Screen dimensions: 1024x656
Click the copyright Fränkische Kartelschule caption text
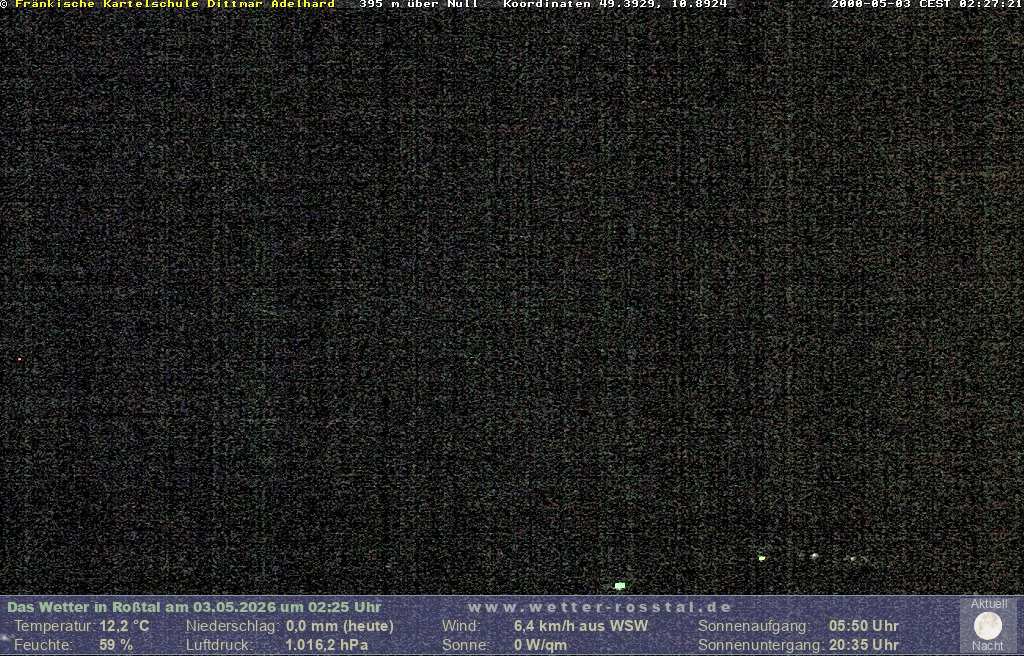[168, 4]
